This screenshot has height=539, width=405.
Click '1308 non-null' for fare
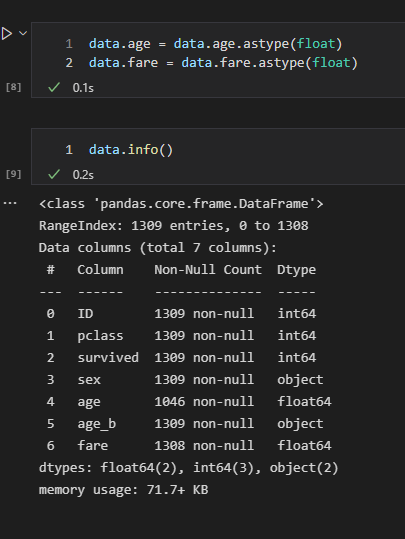[204, 446]
